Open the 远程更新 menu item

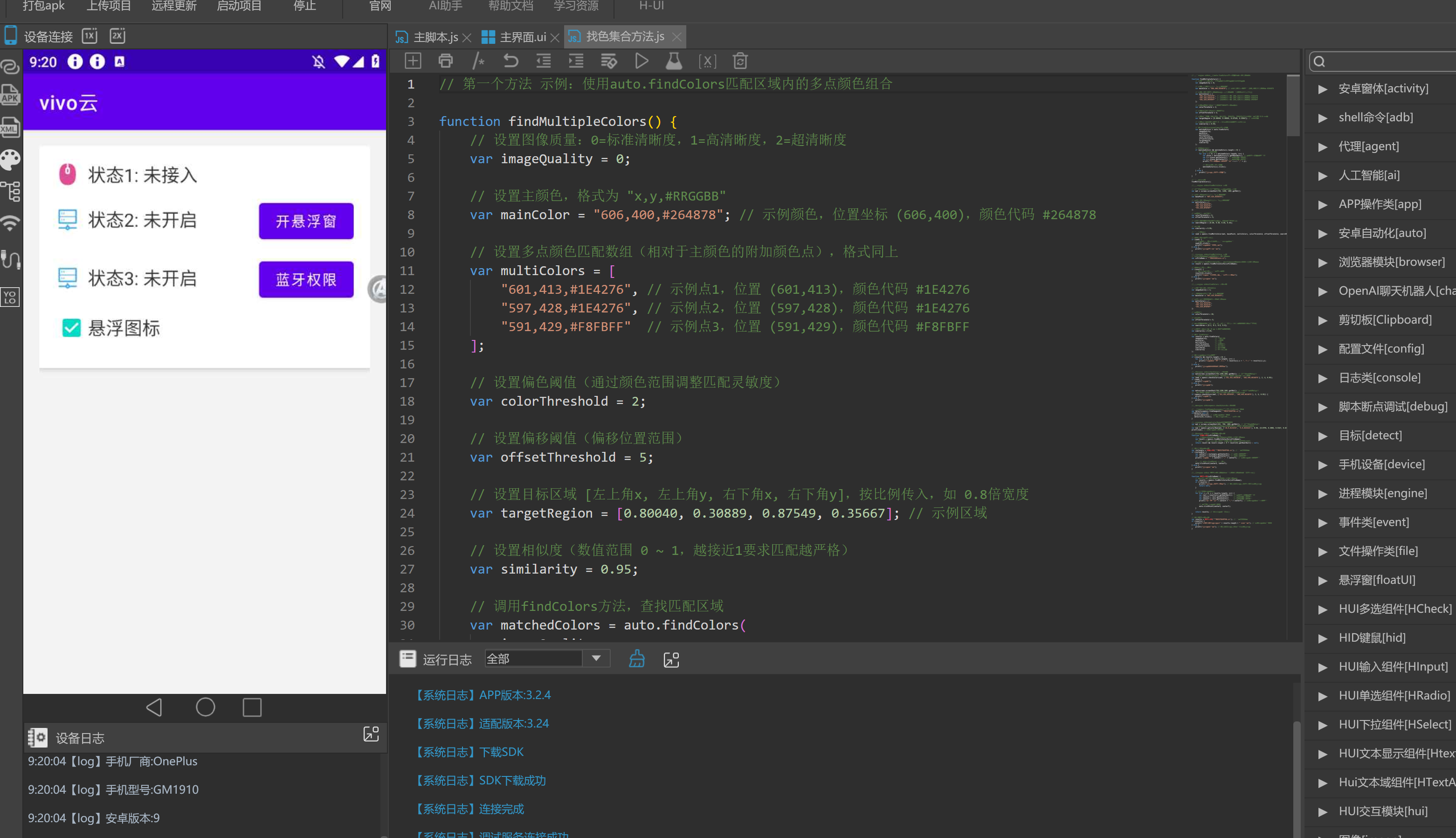174,6
